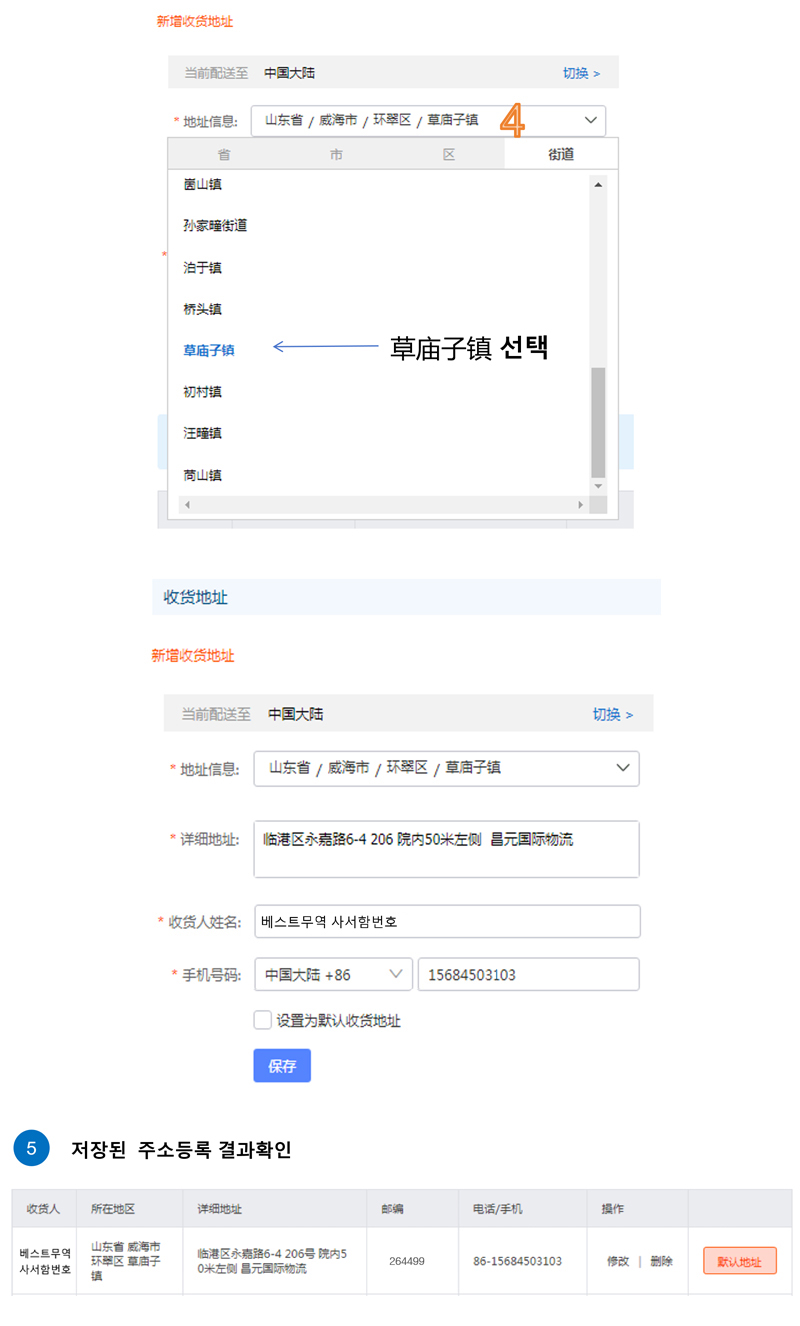Click the upper 切换 > link
The width and height of the screenshot is (800, 1326).
(581, 73)
